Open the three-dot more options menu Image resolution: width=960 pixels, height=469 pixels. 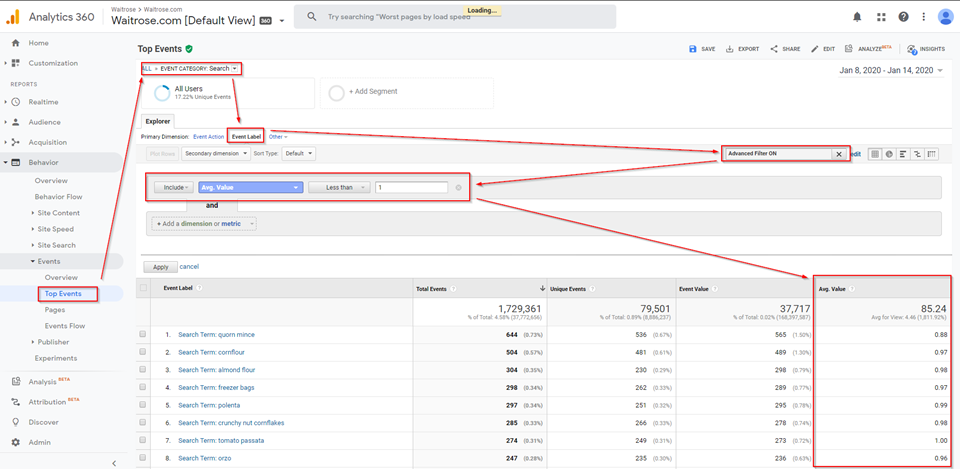[x=923, y=17]
